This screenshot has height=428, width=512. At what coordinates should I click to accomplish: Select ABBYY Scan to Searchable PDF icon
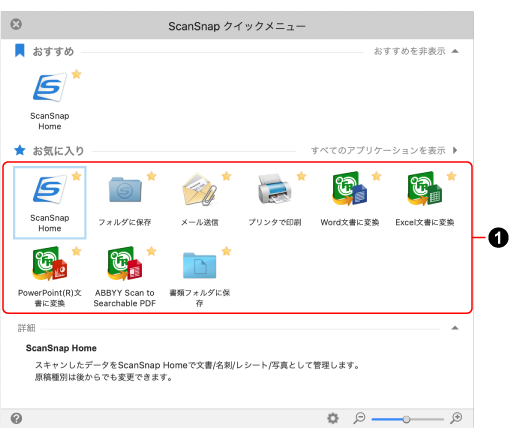(125, 263)
